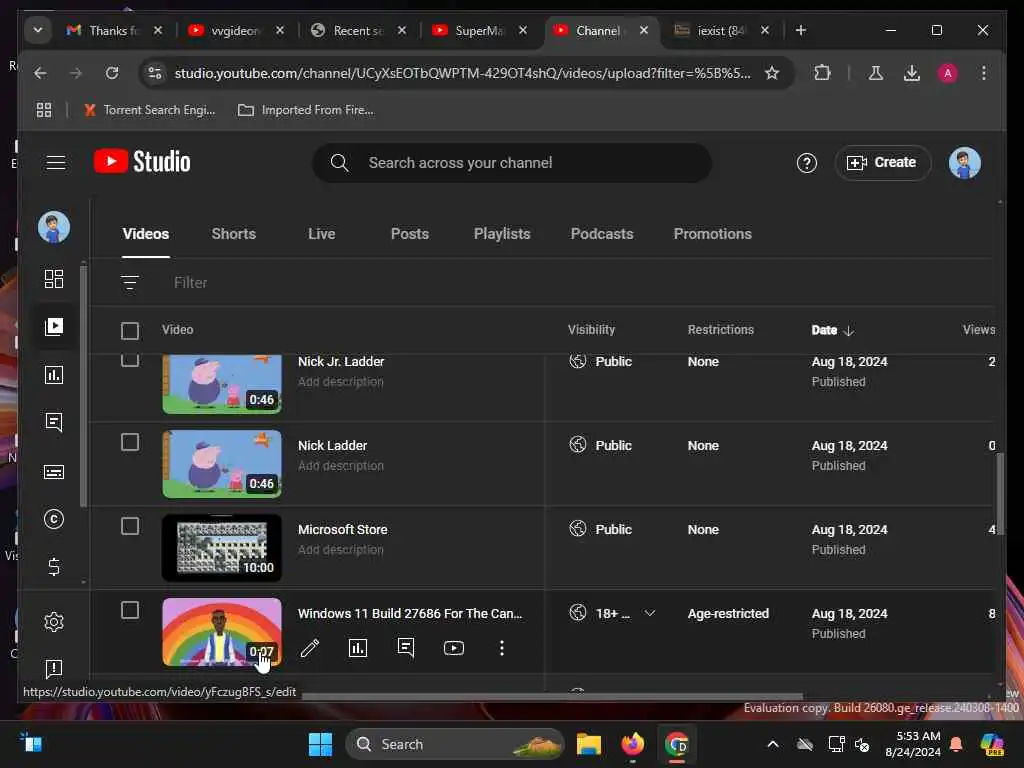The width and height of the screenshot is (1024, 768).
Task: Open the Windows Start button
Action: [x=320, y=744]
